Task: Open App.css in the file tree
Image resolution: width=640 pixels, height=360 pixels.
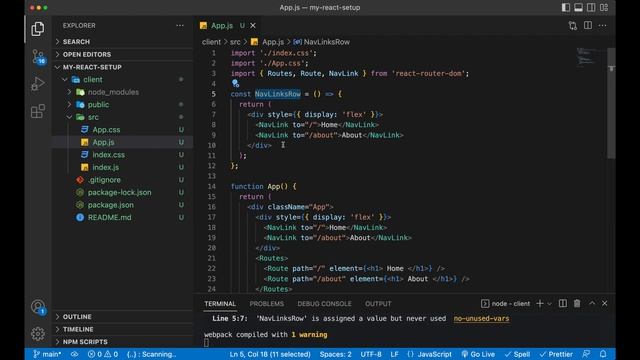Action: coord(122,130)
